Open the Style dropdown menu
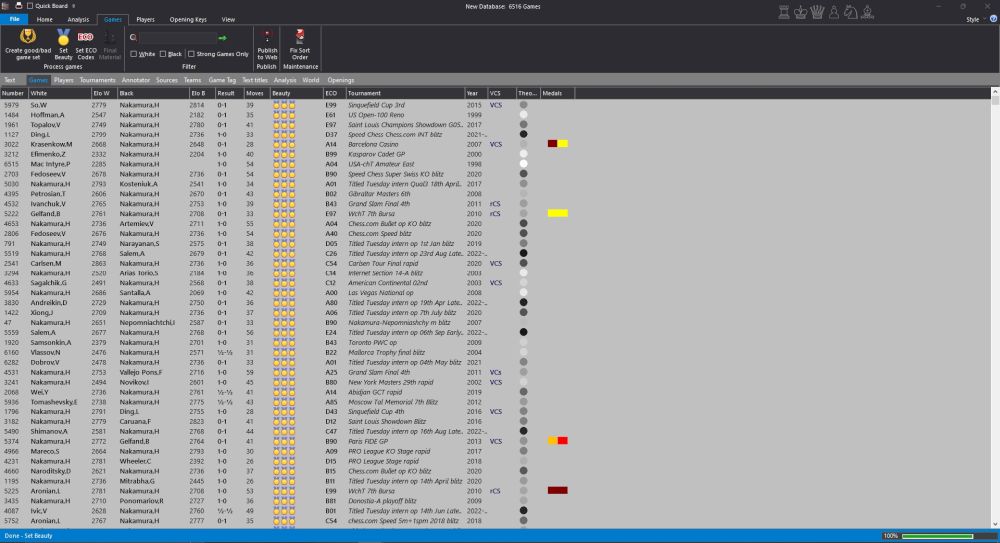The height and width of the screenshot is (543, 1000). point(975,19)
